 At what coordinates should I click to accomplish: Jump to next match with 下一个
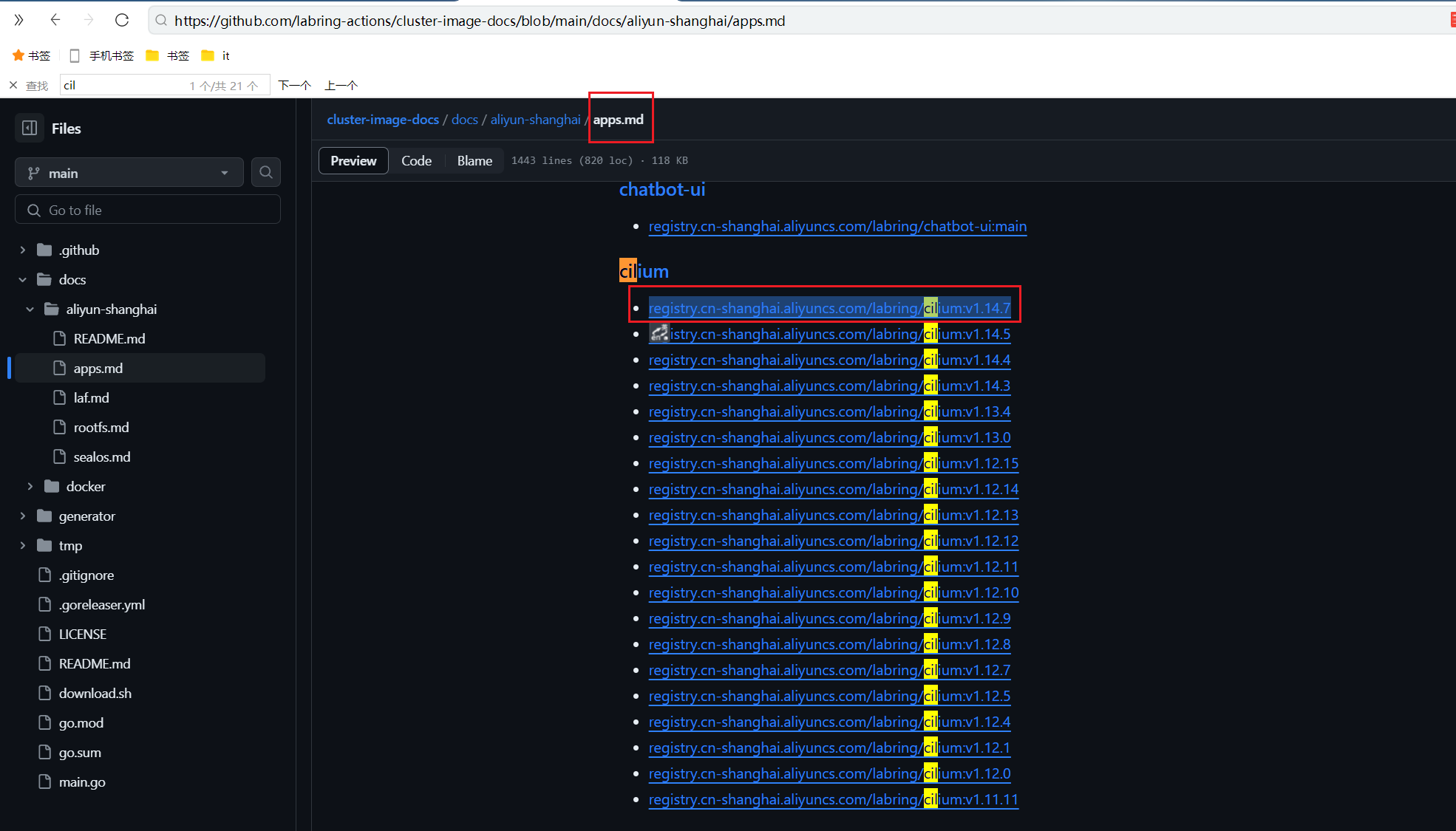point(295,85)
